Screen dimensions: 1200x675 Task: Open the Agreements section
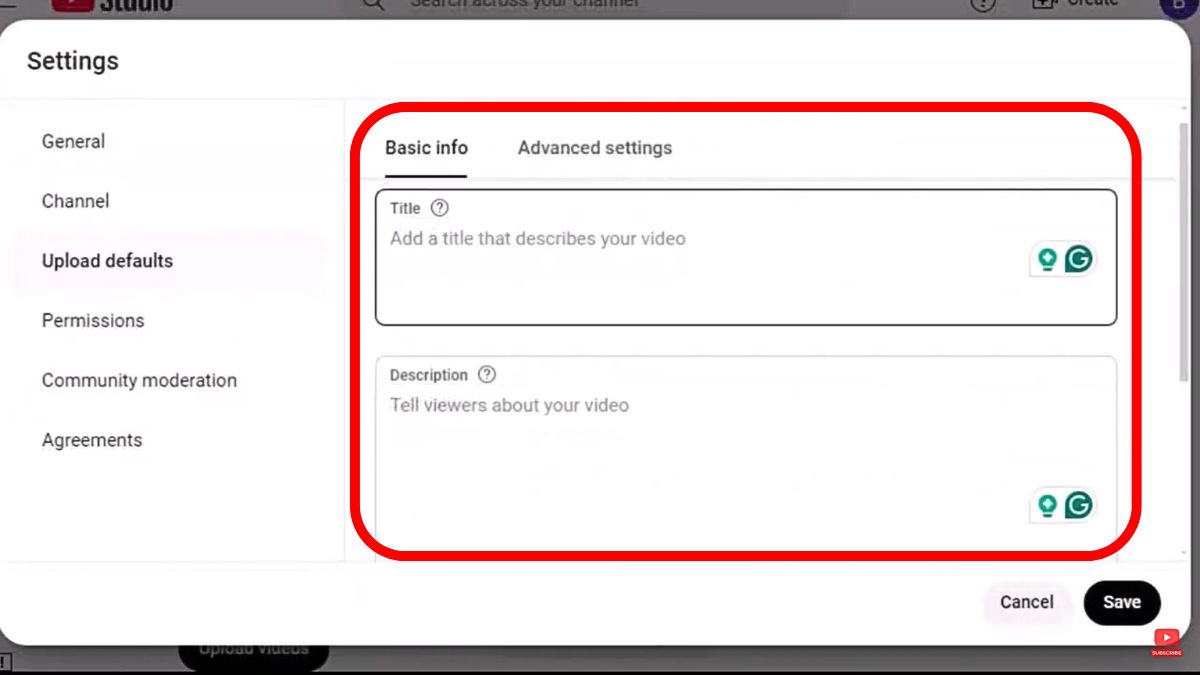point(92,441)
